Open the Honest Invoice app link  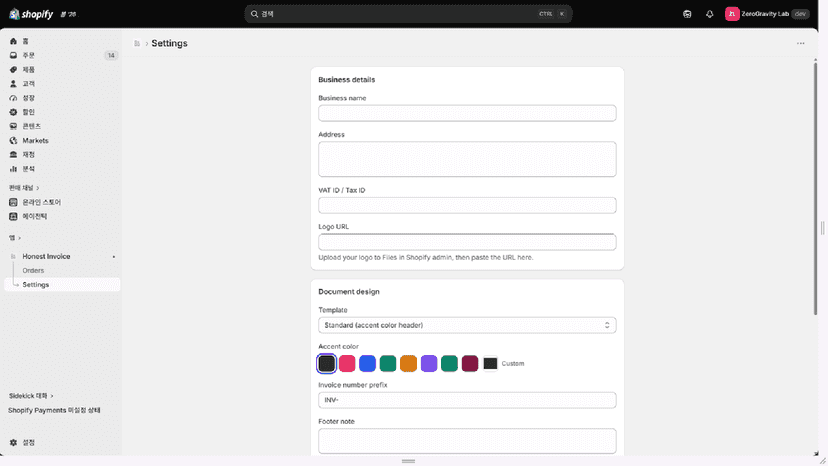click(46, 256)
